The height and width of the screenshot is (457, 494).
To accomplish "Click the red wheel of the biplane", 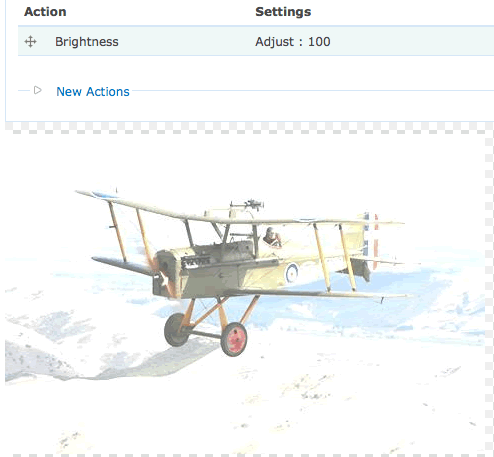I will tap(234, 339).
